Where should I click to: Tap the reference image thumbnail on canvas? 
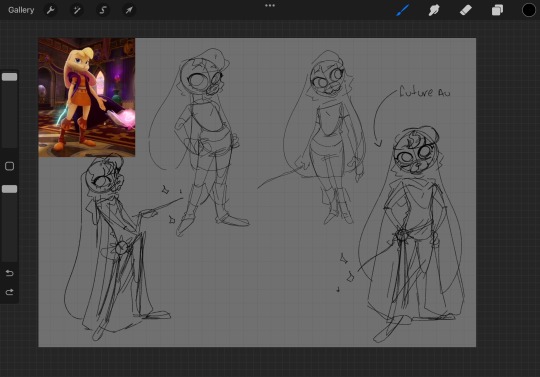click(86, 97)
